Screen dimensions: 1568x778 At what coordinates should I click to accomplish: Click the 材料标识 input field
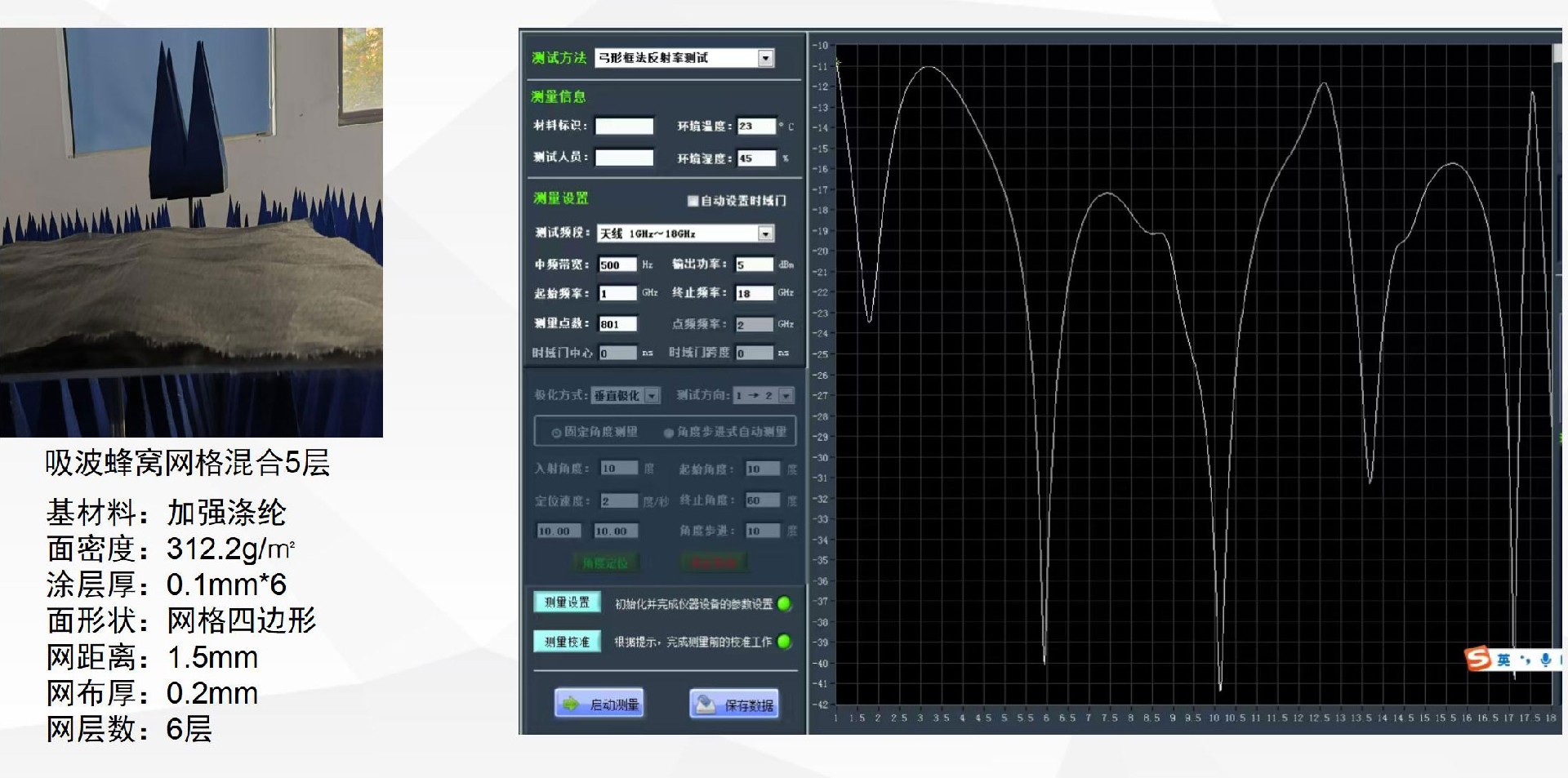[624, 126]
